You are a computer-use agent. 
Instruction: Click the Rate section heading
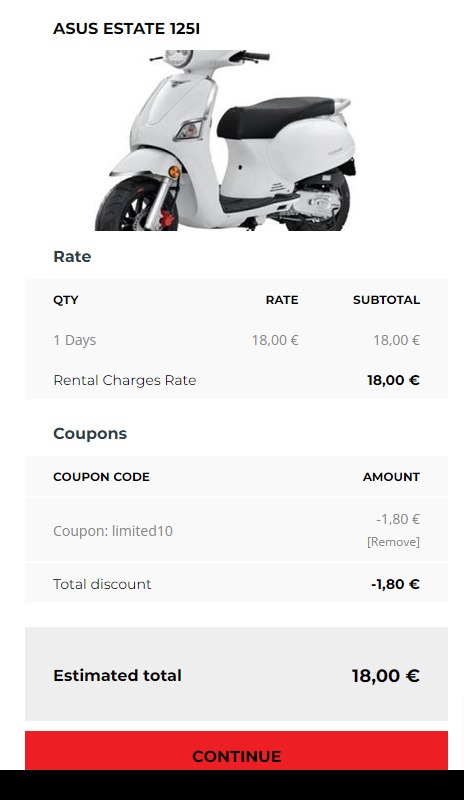(x=72, y=256)
